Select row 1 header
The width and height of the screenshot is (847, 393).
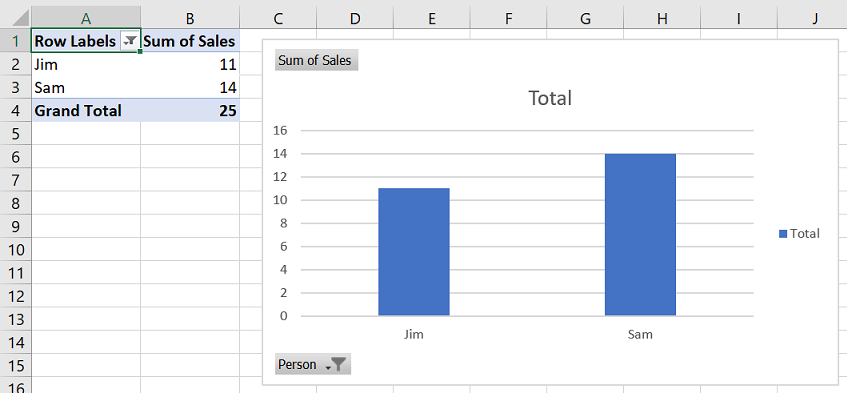point(16,41)
